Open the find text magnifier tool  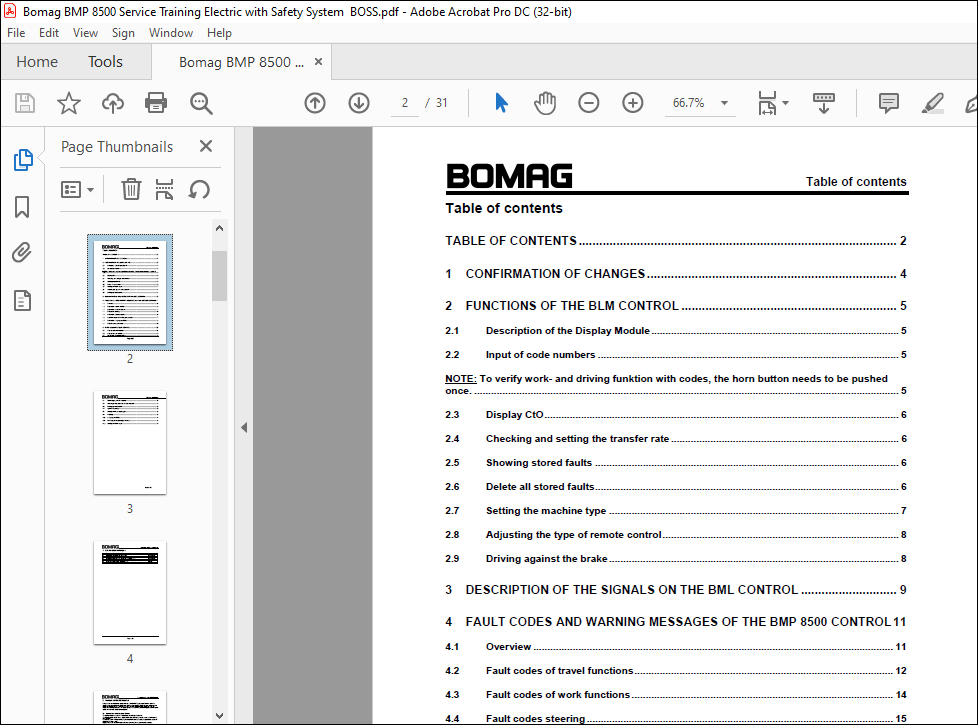click(x=201, y=103)
